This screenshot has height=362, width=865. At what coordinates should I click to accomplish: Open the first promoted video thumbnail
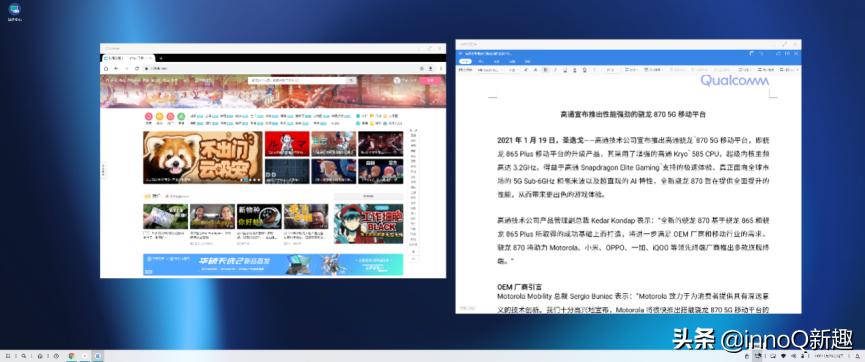tap(165, 216)
